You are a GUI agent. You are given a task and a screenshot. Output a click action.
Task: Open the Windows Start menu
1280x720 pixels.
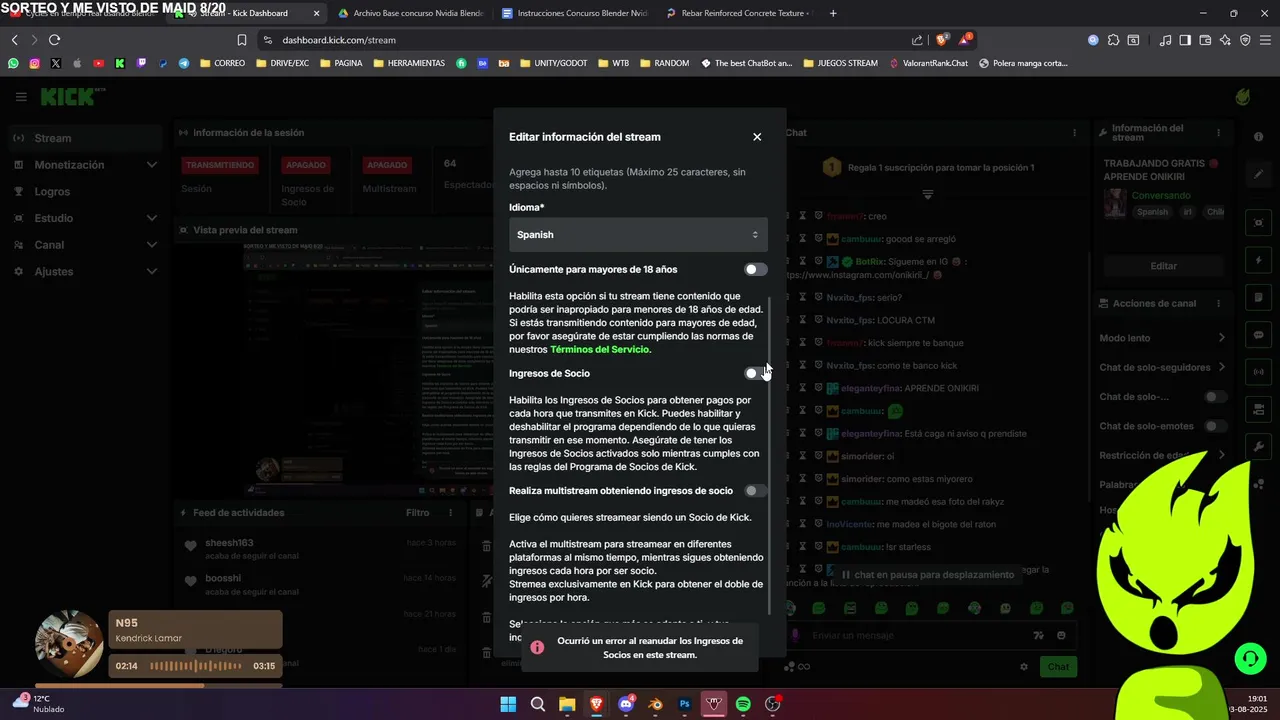click(x=508, y=704)
